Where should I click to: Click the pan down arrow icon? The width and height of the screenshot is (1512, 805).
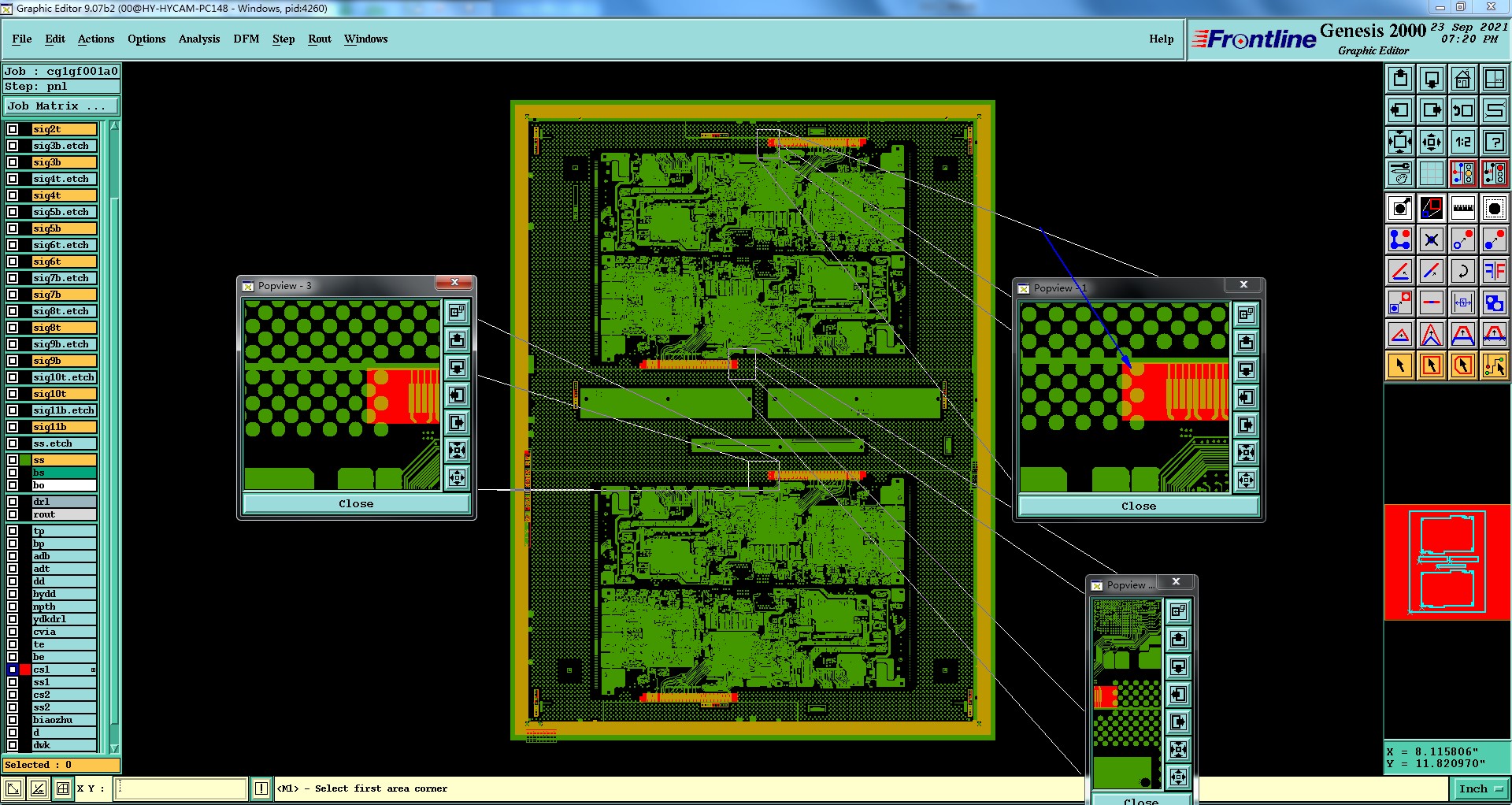click(x=1432, y=79)
